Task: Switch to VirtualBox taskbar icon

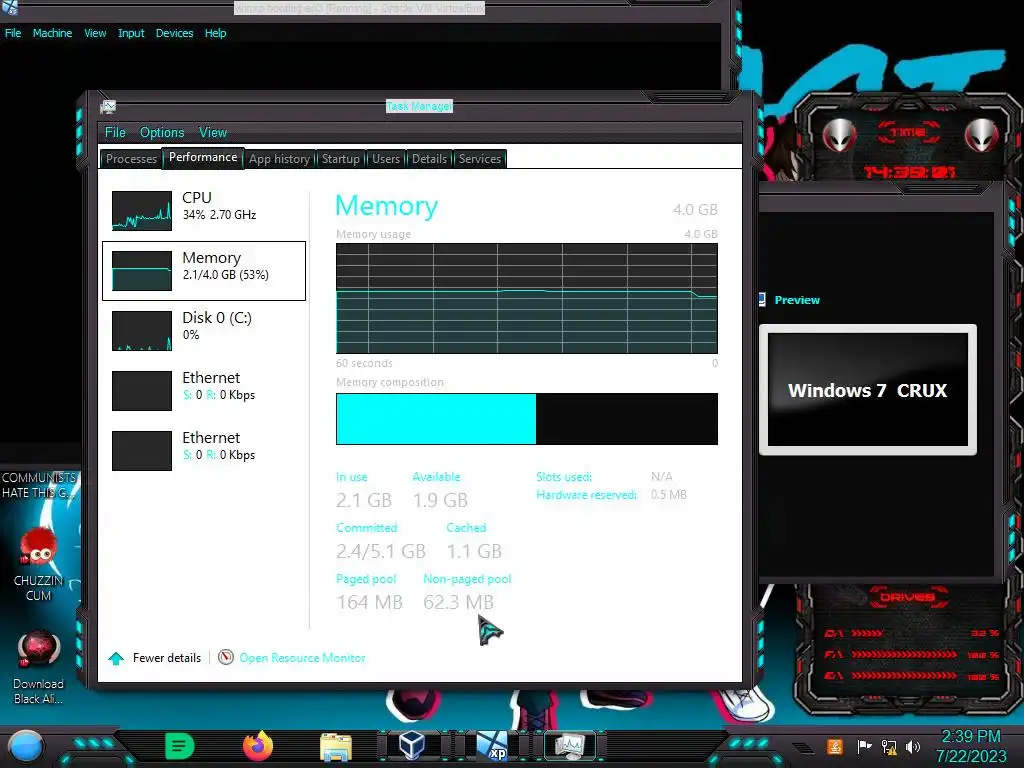Action: tap(412, 745)
